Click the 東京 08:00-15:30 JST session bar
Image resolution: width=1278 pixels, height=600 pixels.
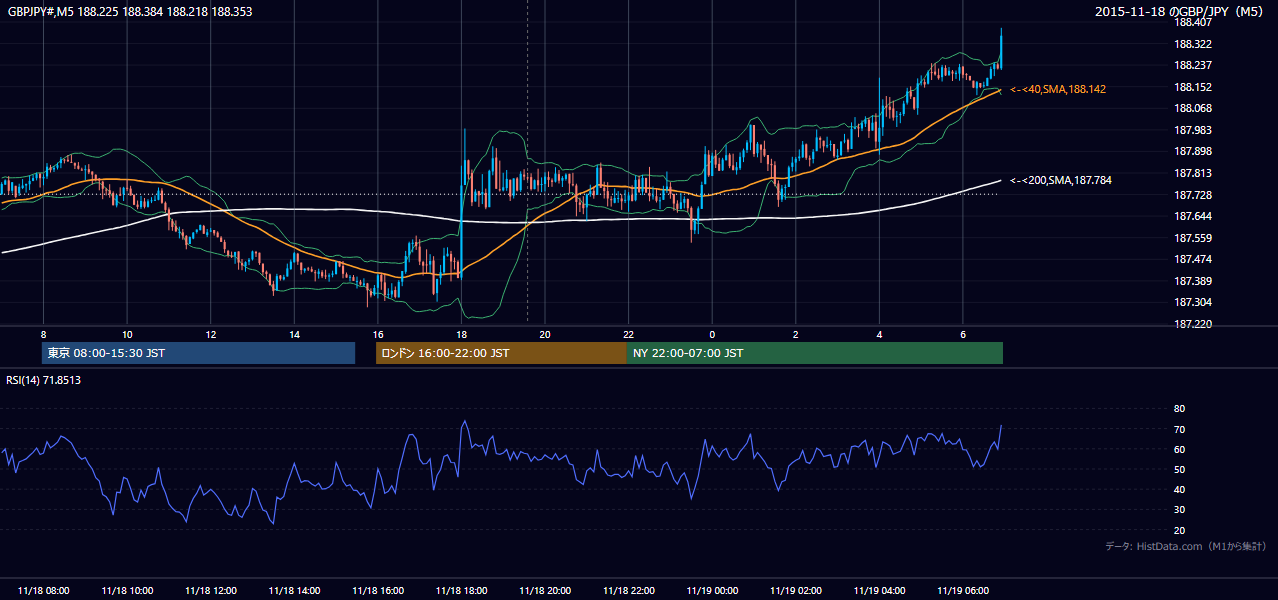tap(198, 353)
